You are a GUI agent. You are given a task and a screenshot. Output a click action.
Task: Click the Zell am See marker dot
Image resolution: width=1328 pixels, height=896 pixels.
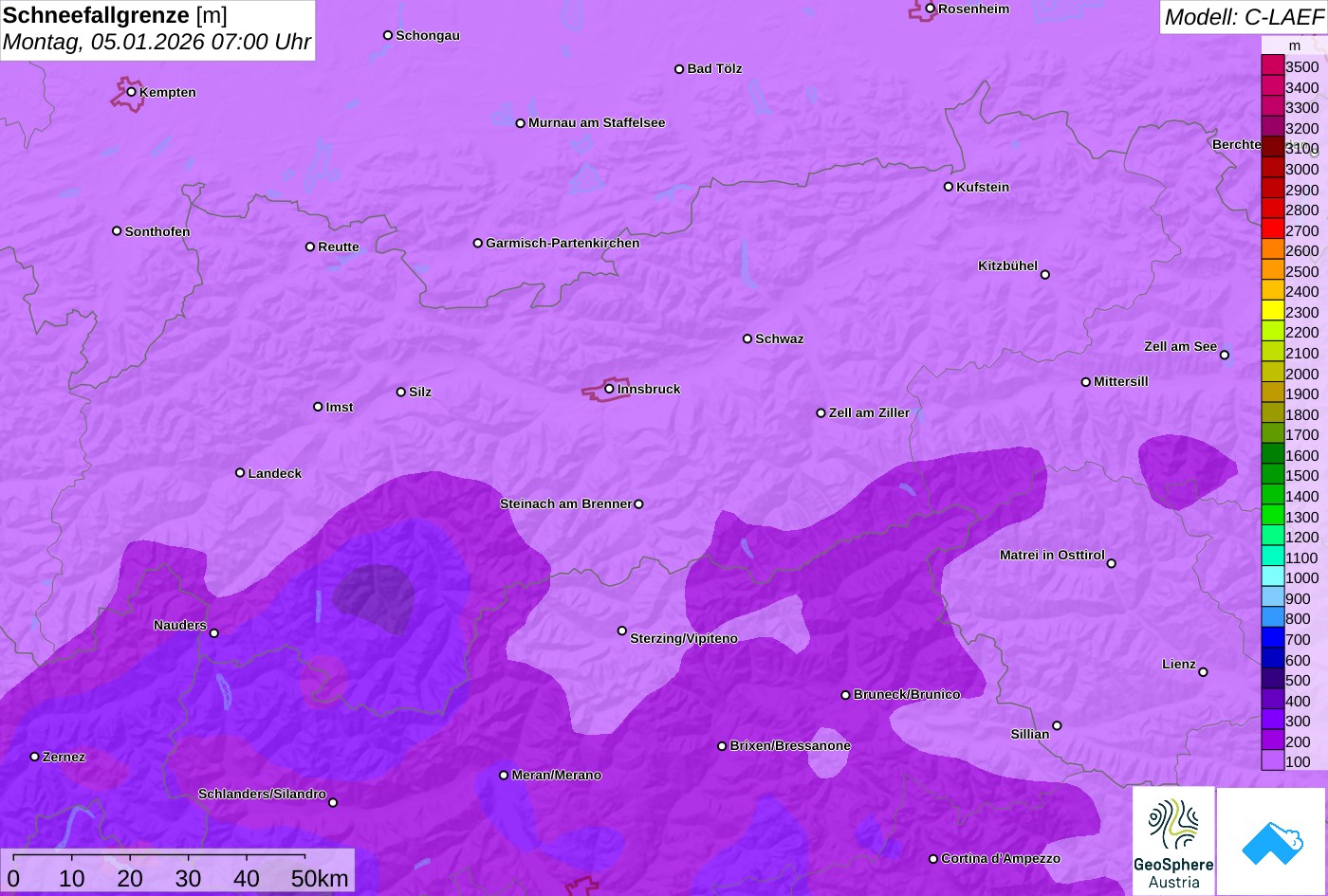click(1225, 356)
